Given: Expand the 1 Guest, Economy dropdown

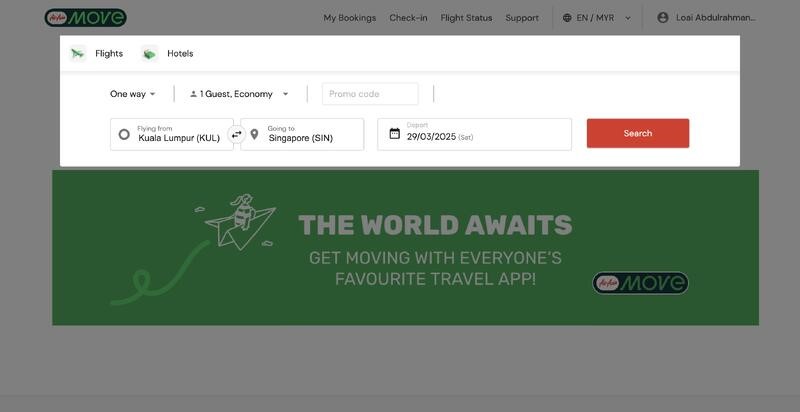Looking at the screenshot, I should (x=239, y=94).
